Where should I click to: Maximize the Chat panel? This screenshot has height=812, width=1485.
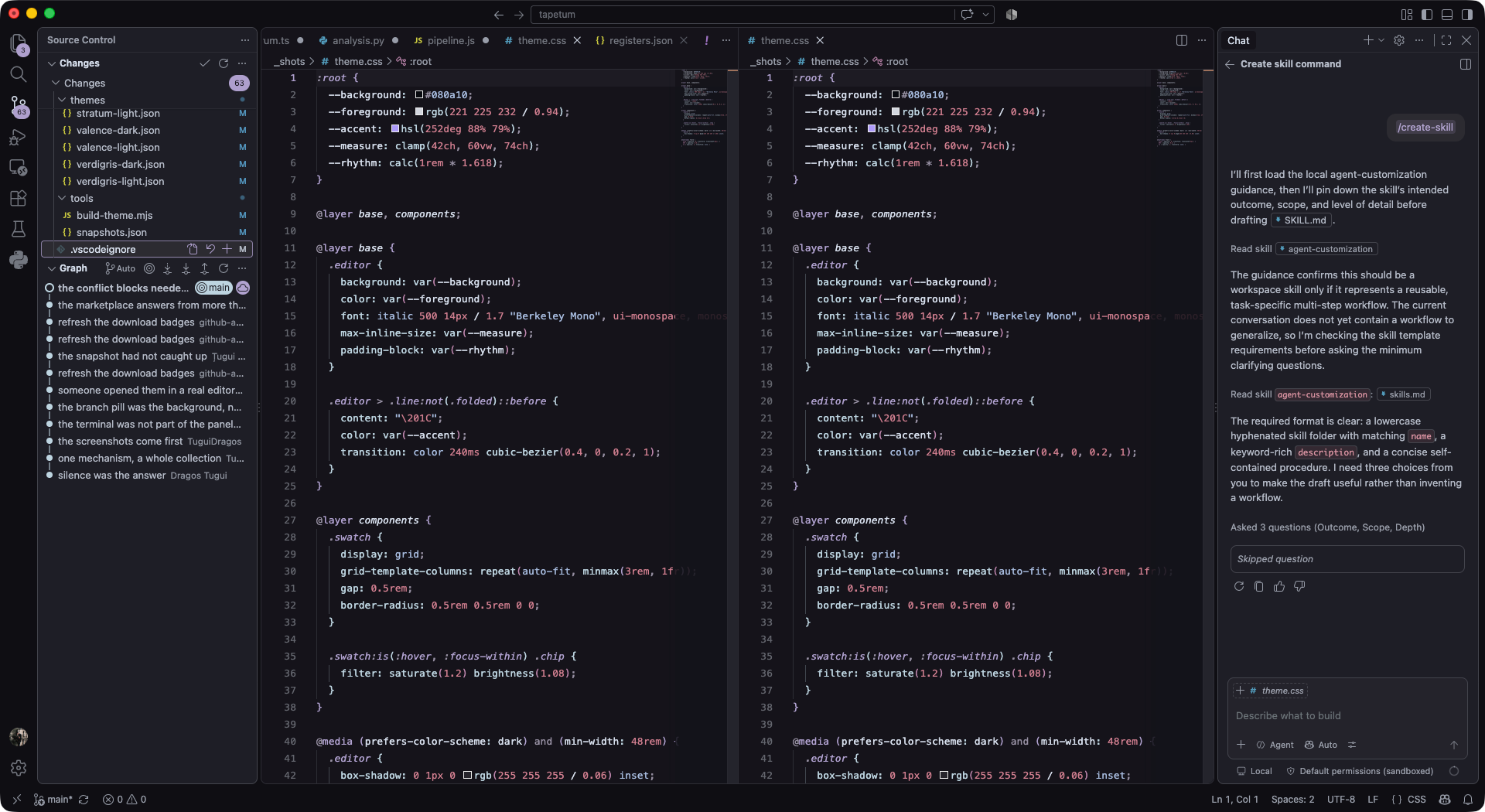click(1446, 40)
